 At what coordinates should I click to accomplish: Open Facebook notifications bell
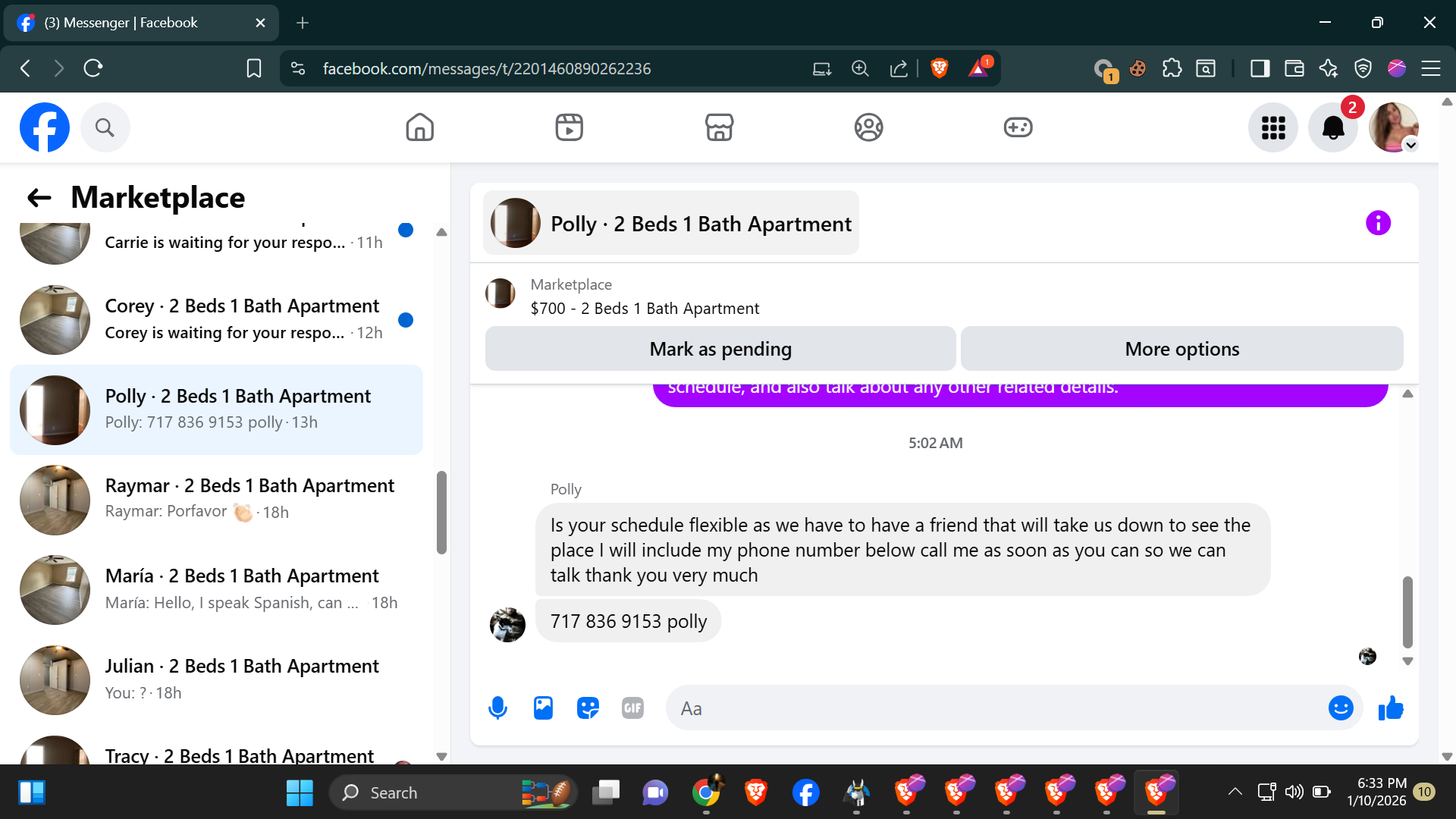point(1333,127)
